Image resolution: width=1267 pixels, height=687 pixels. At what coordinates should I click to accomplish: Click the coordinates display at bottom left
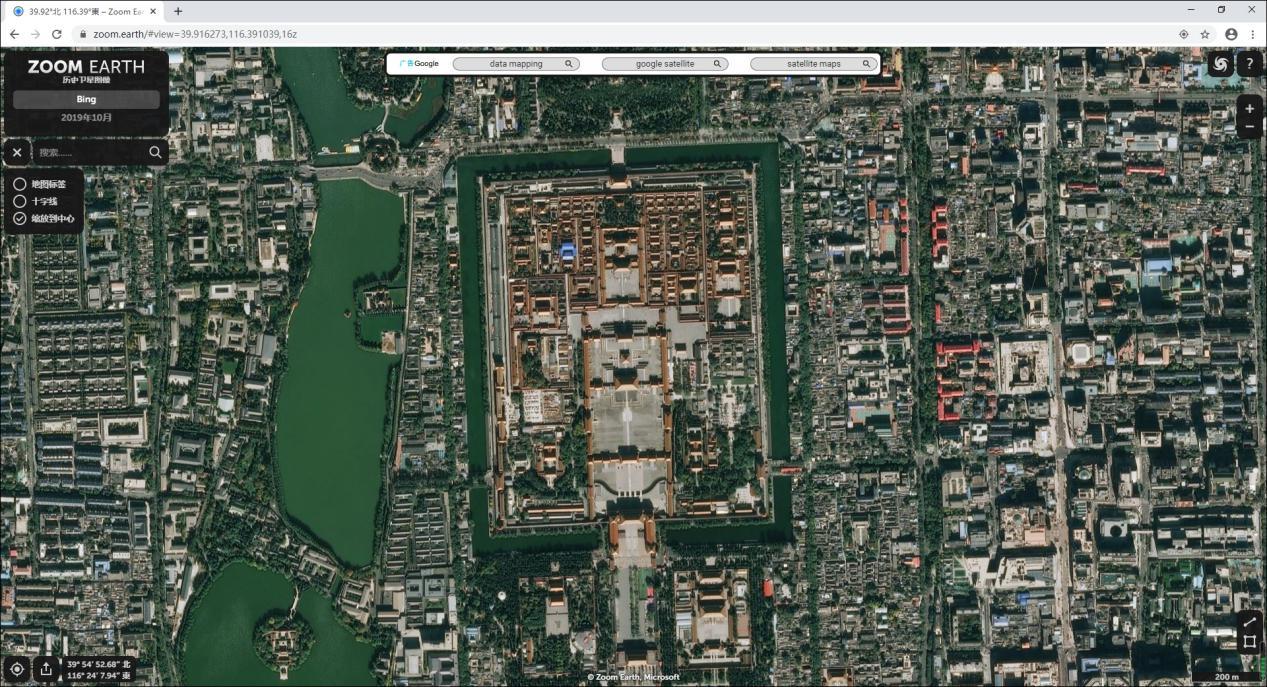click(97, 670)
